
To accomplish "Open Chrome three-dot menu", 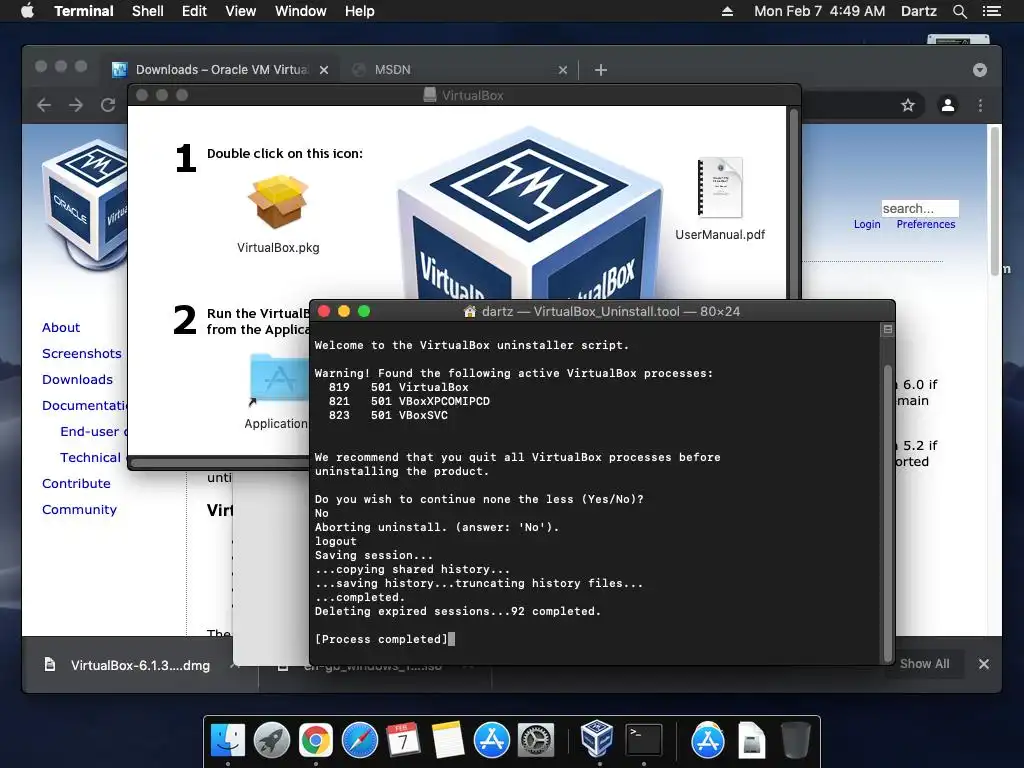I will click(980, 105).
